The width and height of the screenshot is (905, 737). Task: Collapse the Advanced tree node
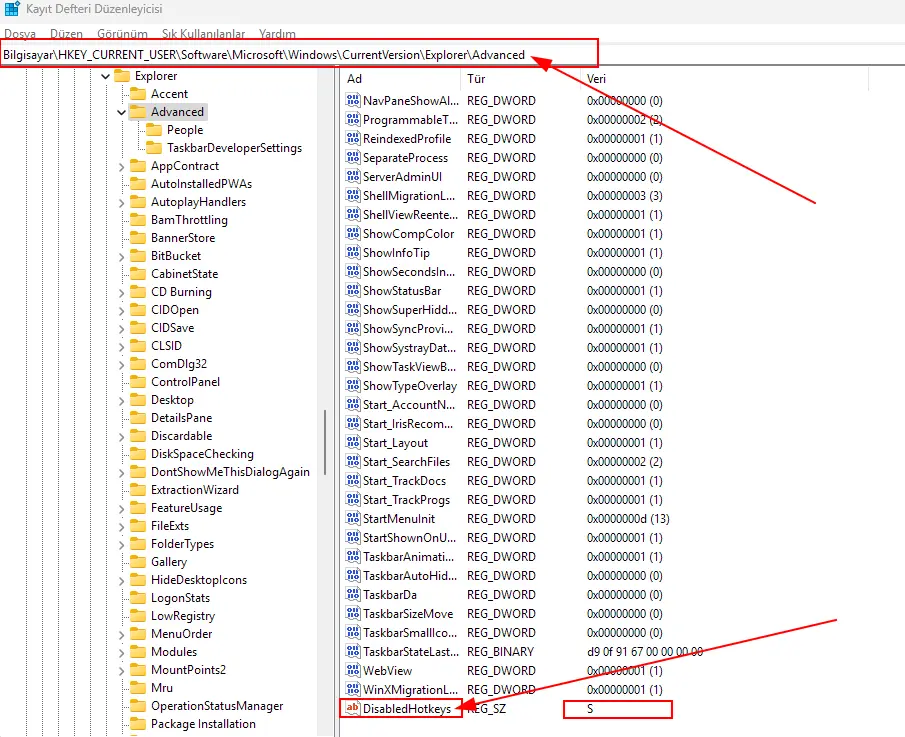(x=121, y=112)
